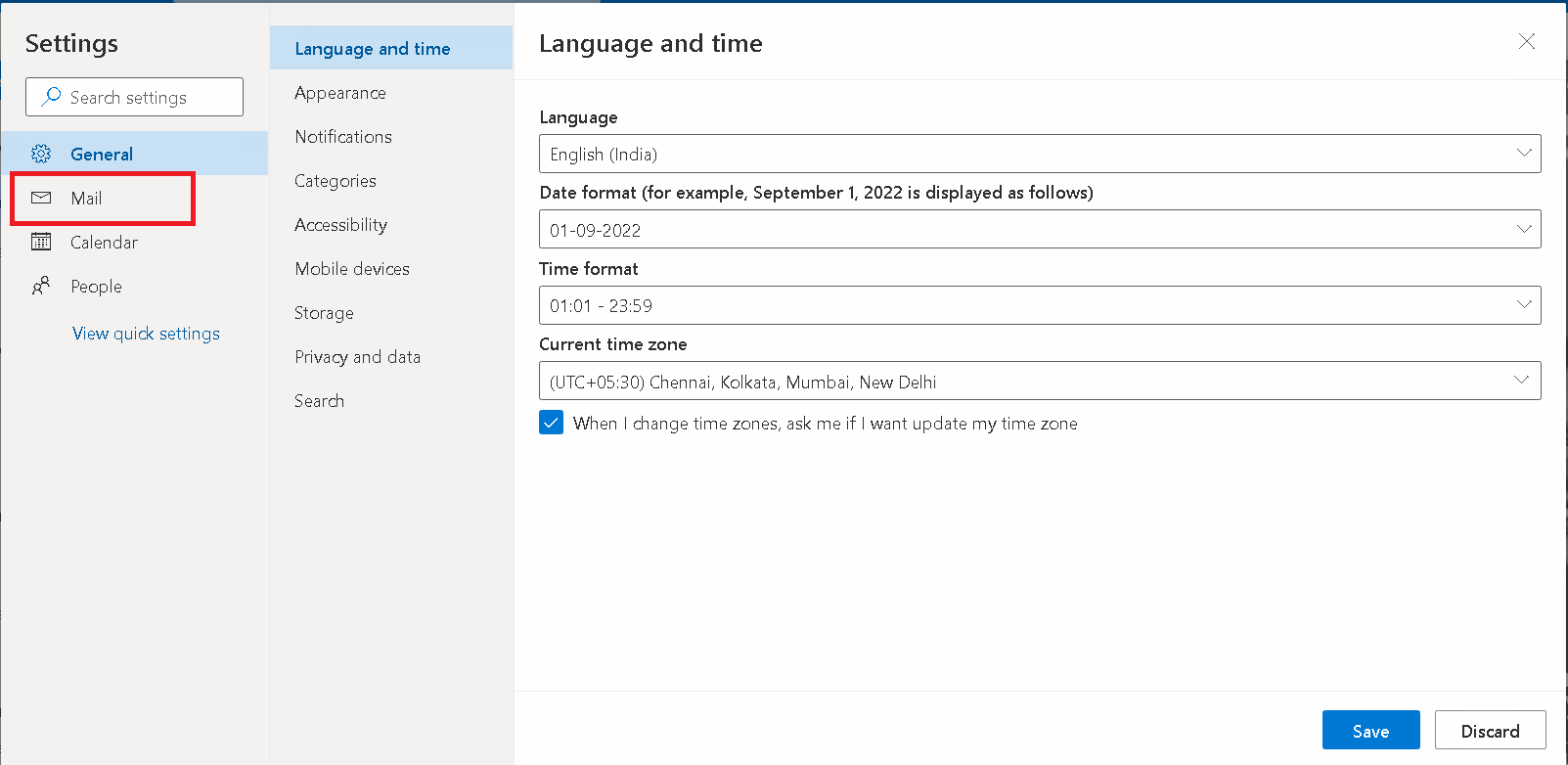The image size is (1568, 765).
Task: Open the Time format dropdown
Action: [x=1040, y=305]
